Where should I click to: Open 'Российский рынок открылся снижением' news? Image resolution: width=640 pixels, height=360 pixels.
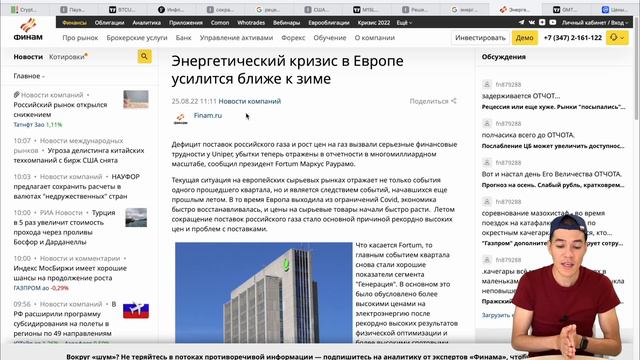[60, 109]
